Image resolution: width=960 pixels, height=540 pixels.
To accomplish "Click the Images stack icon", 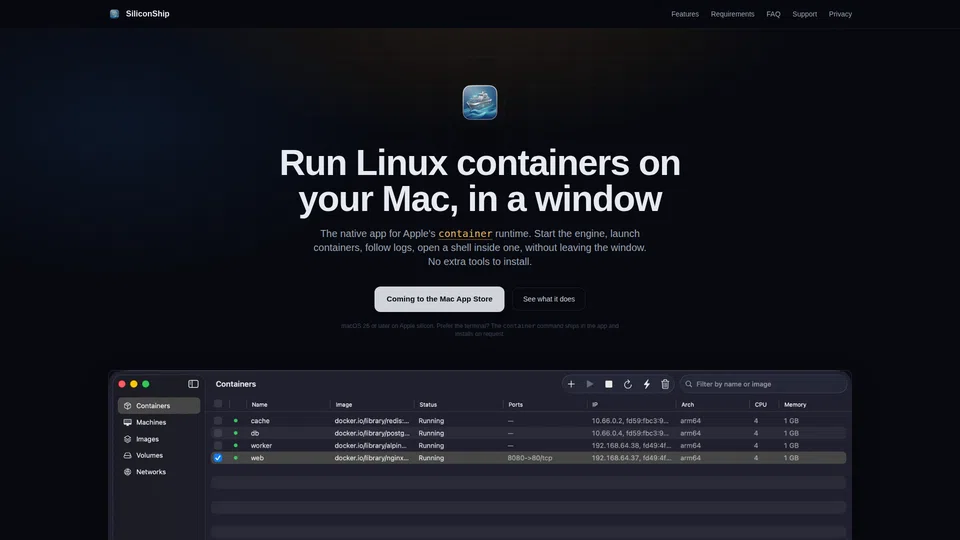I will tap(127, 439).
